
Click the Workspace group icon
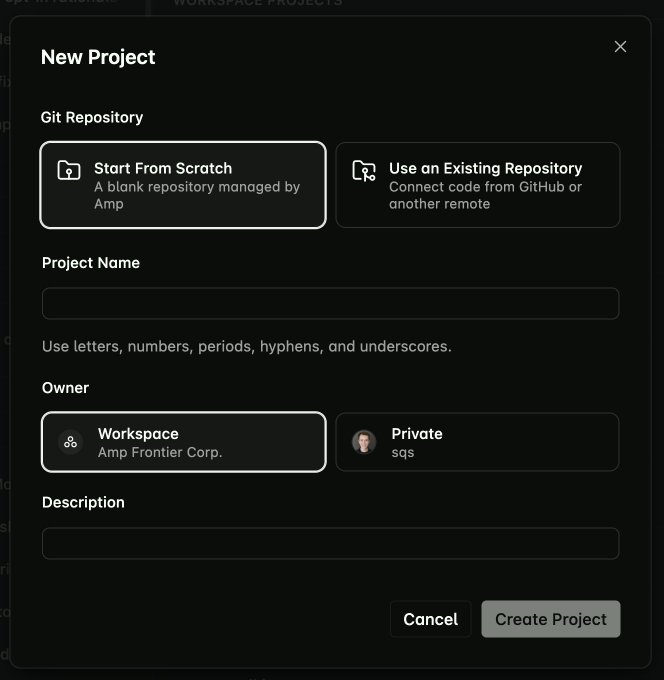71,442
